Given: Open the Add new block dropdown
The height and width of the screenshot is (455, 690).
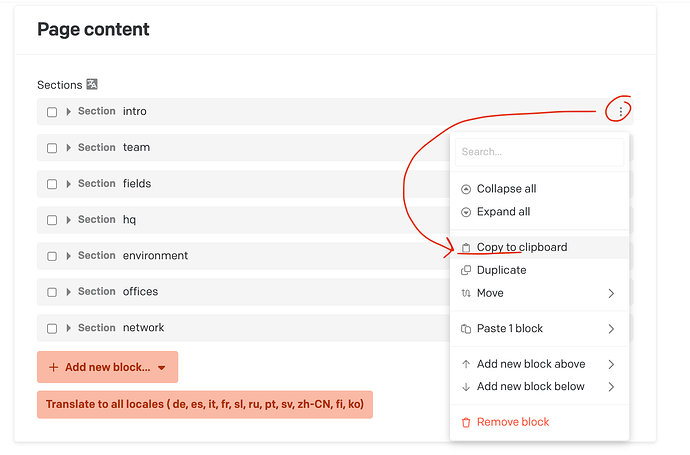Looking at the screenshot, I should tap(107, 367).
